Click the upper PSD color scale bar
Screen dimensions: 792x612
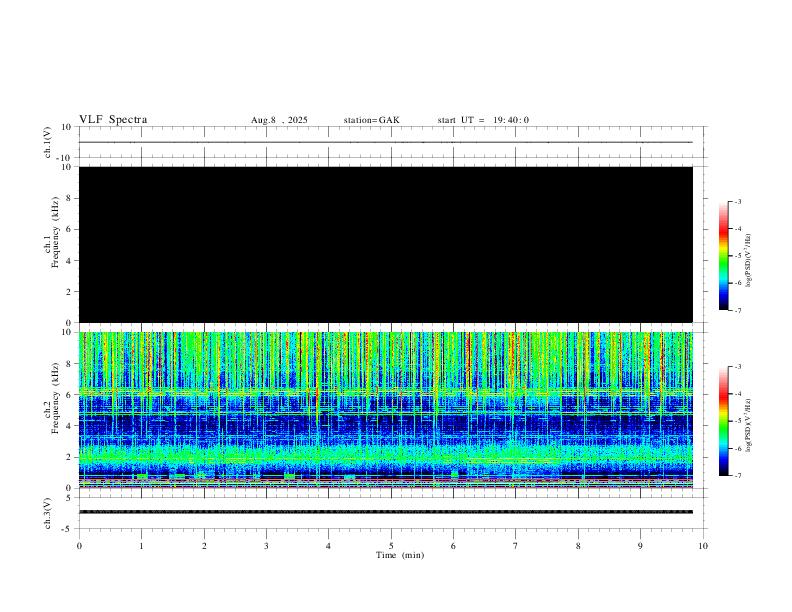pyautogui.click(x=723, y=256)
